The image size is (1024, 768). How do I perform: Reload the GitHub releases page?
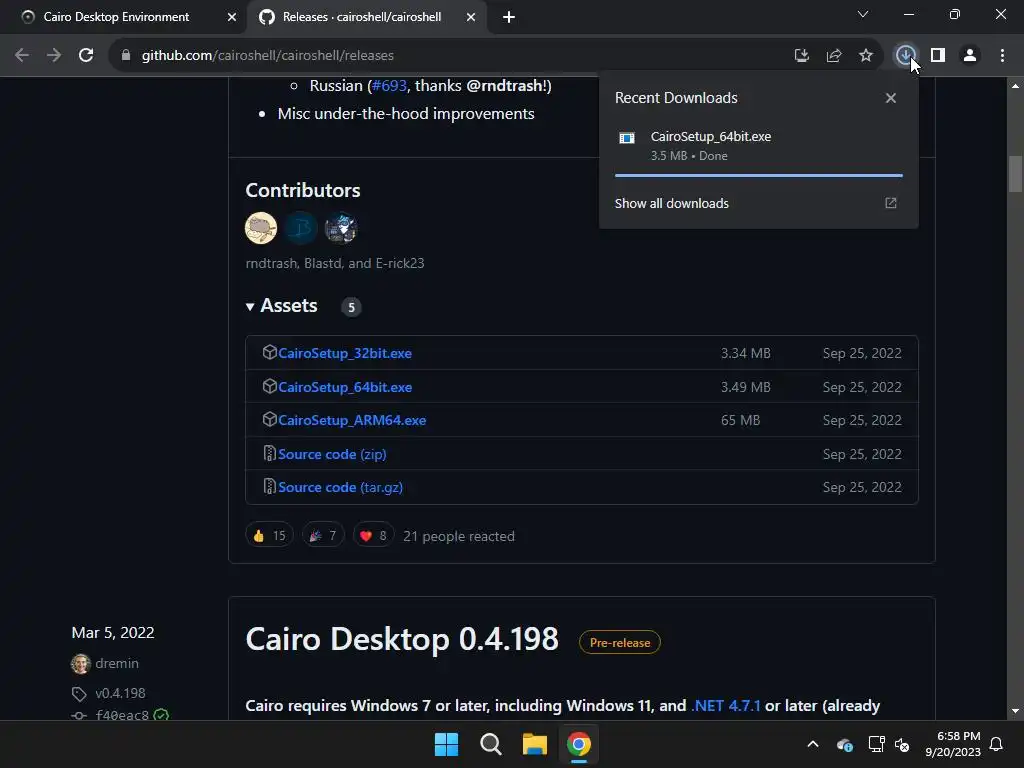(86, 56)
